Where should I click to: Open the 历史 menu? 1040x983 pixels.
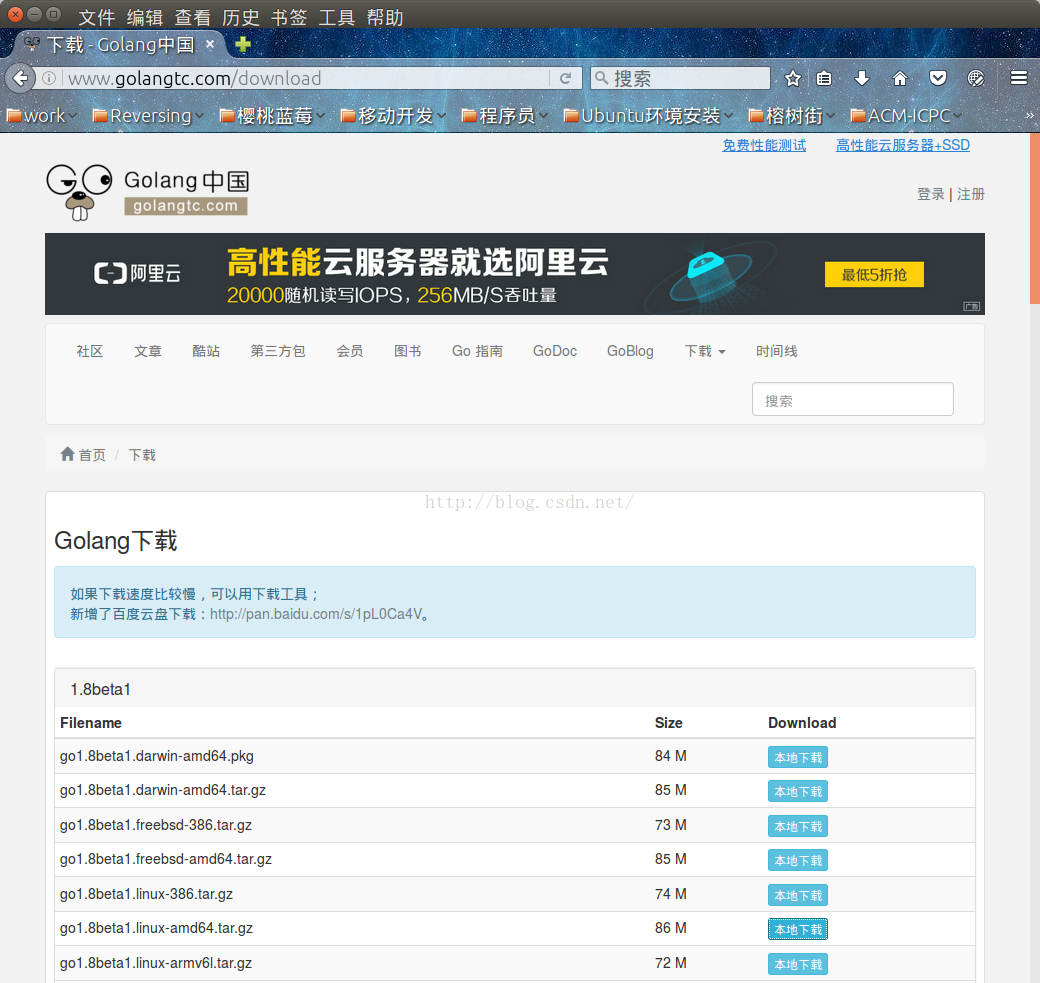click(241, 17)
